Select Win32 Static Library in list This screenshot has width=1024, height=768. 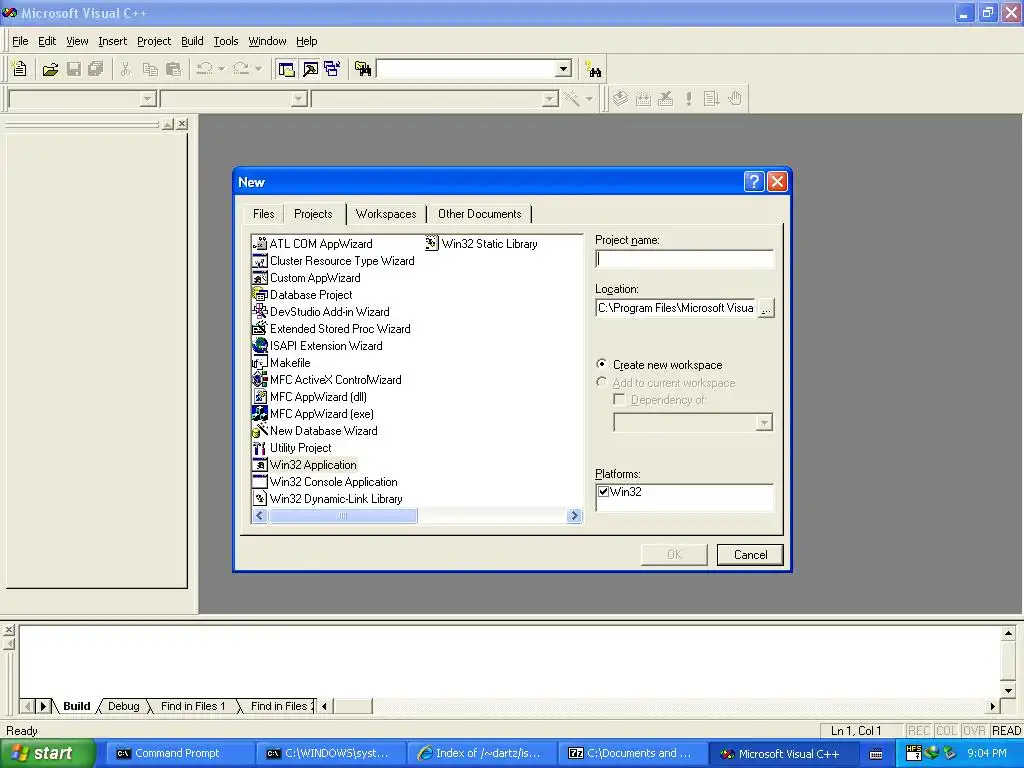tap(481, 244)
